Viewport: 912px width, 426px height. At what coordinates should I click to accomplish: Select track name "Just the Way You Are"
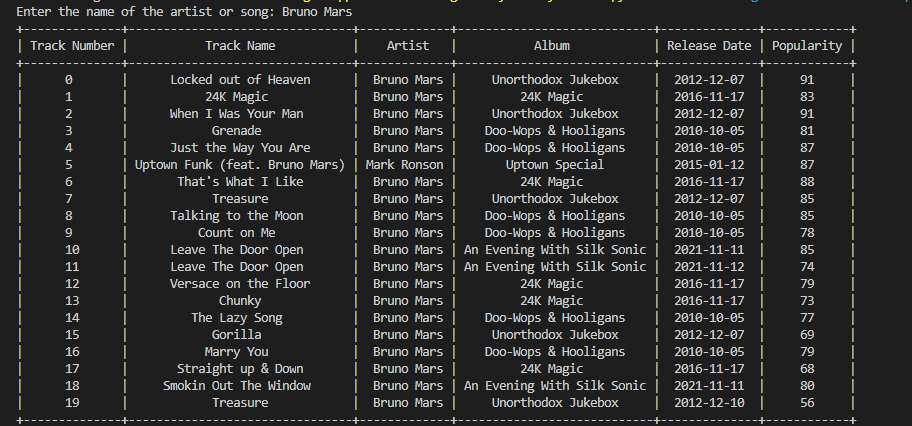point(240,148)
